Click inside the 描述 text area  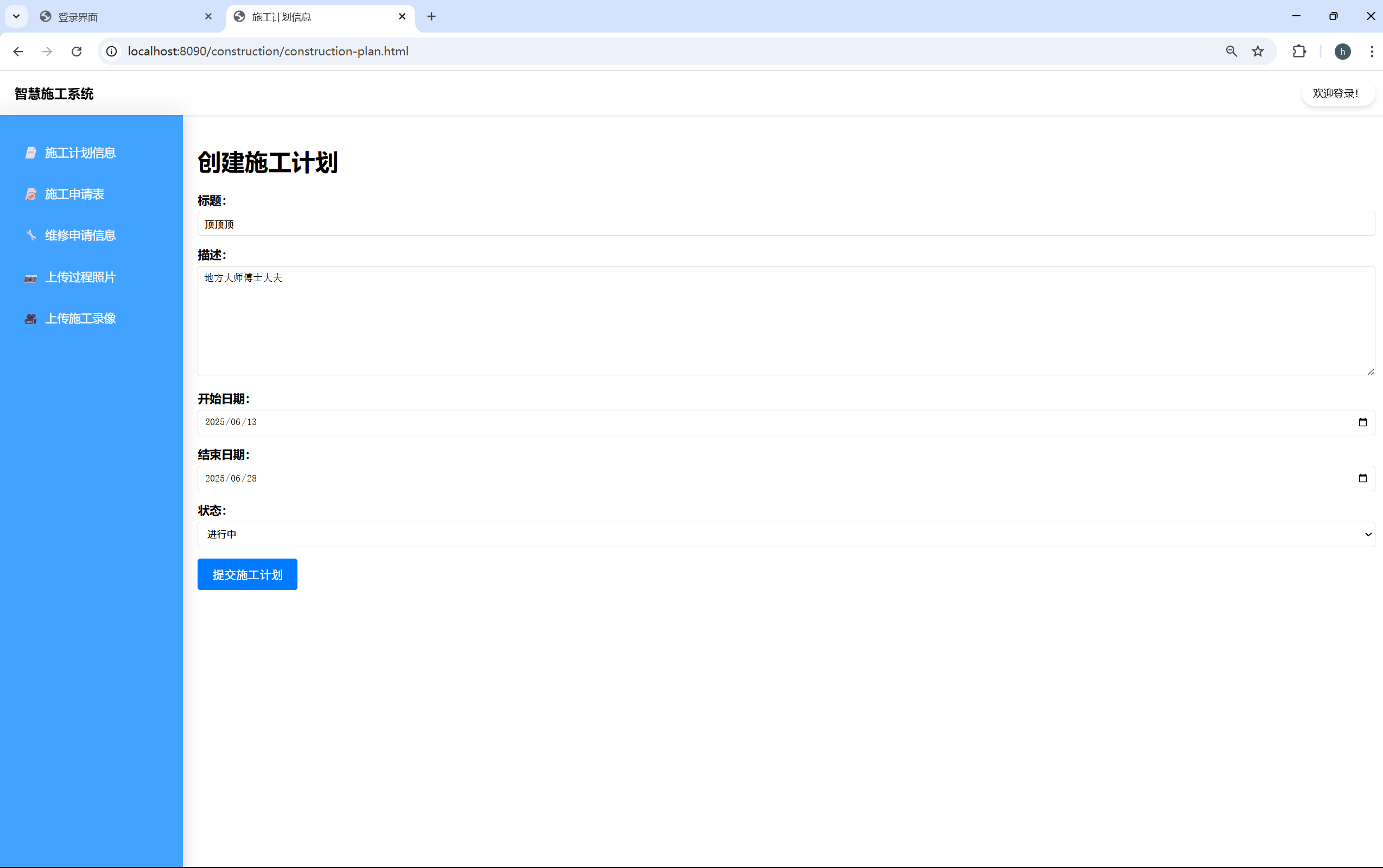click(785, 321)
